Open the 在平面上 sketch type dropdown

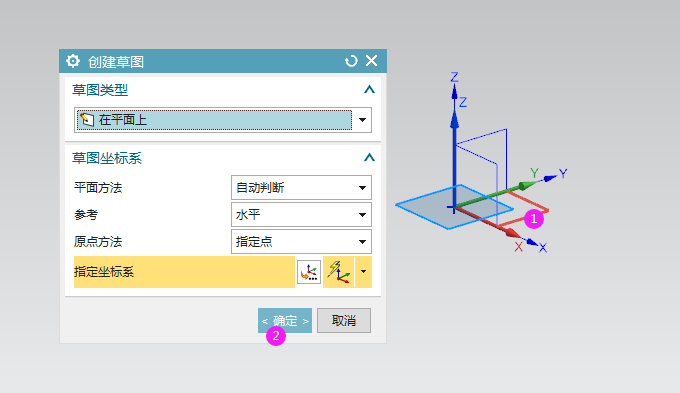point(362,120)
